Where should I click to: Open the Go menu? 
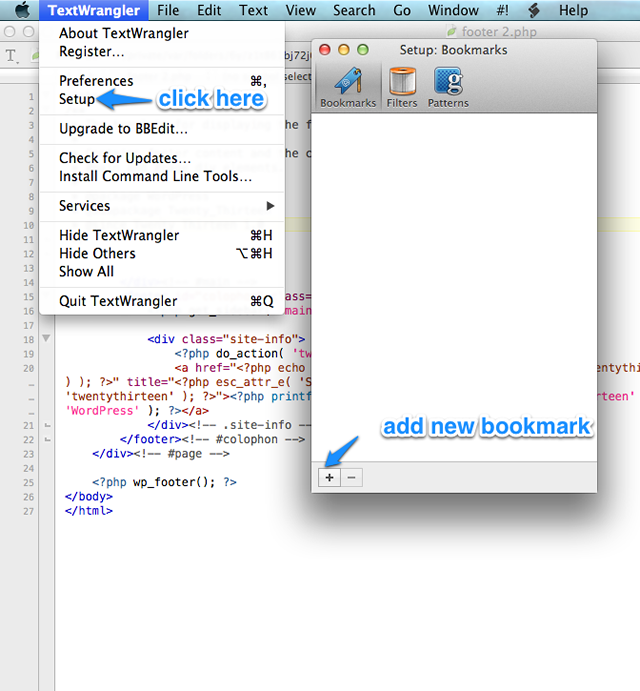(x=402, y=10)
